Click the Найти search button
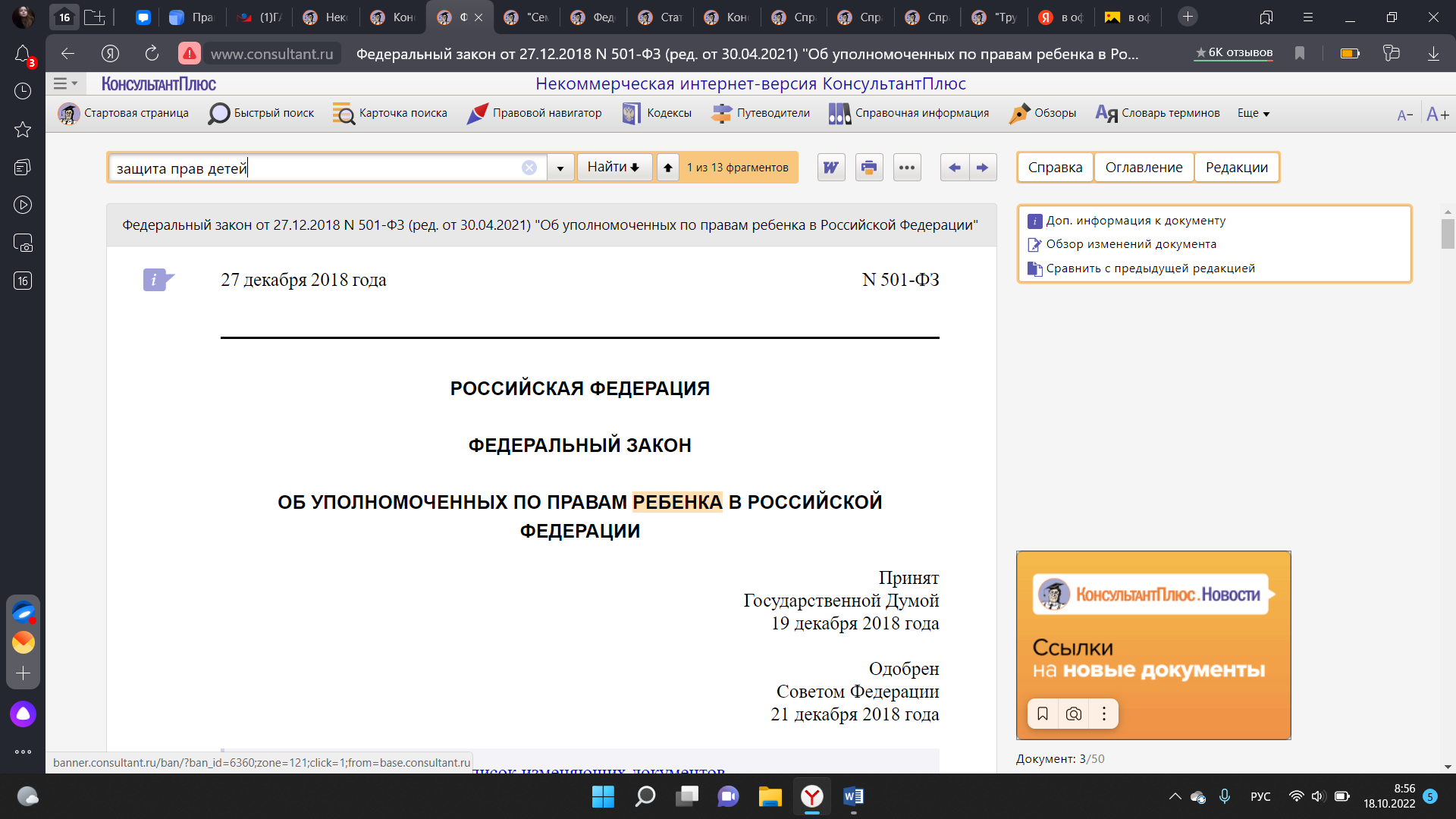 (614, 167)
